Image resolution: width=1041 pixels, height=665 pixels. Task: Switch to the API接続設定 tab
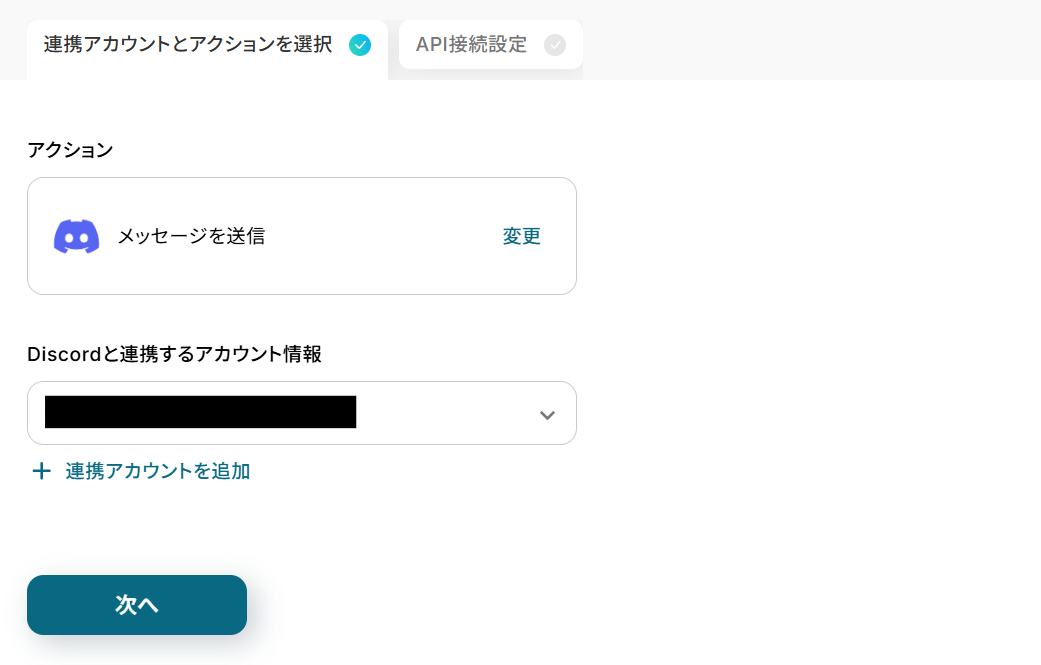(x=491, y=44)
